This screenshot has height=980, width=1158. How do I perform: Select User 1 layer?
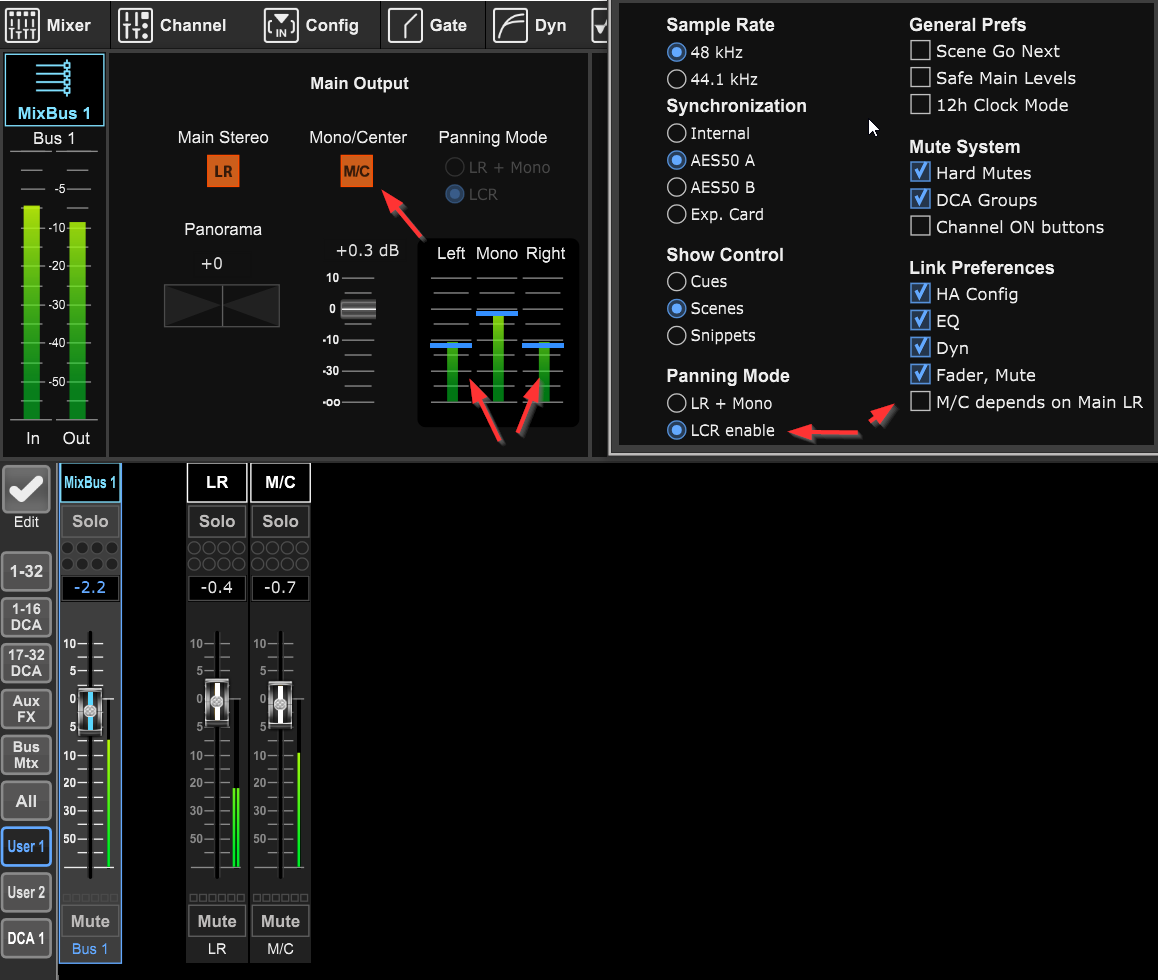coord(27,846)
